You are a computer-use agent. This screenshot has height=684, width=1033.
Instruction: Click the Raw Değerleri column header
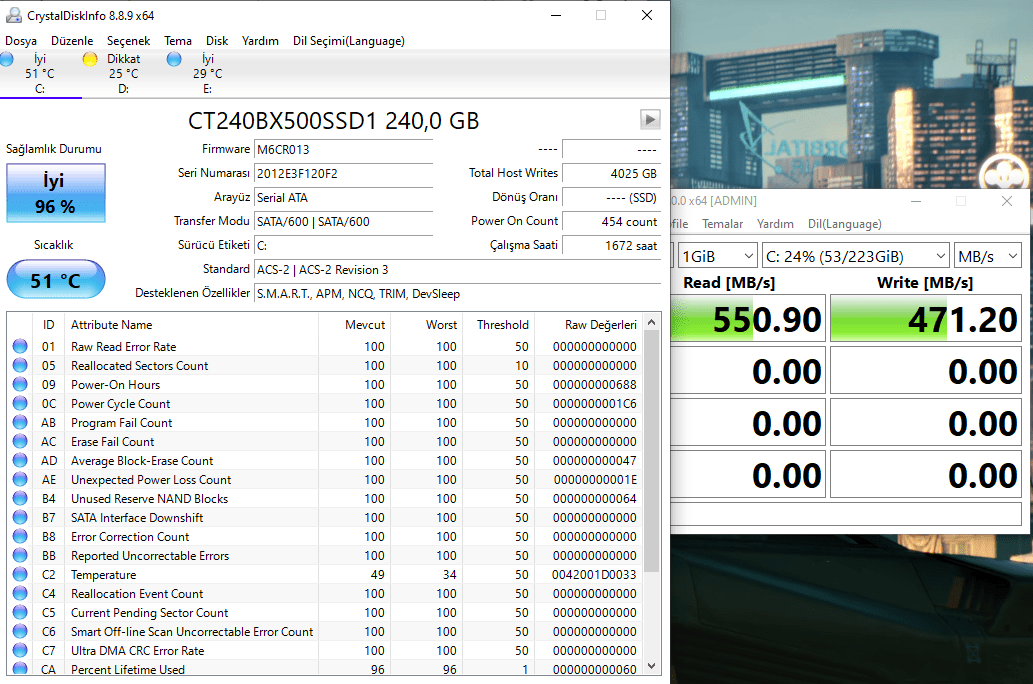point(587,324)
